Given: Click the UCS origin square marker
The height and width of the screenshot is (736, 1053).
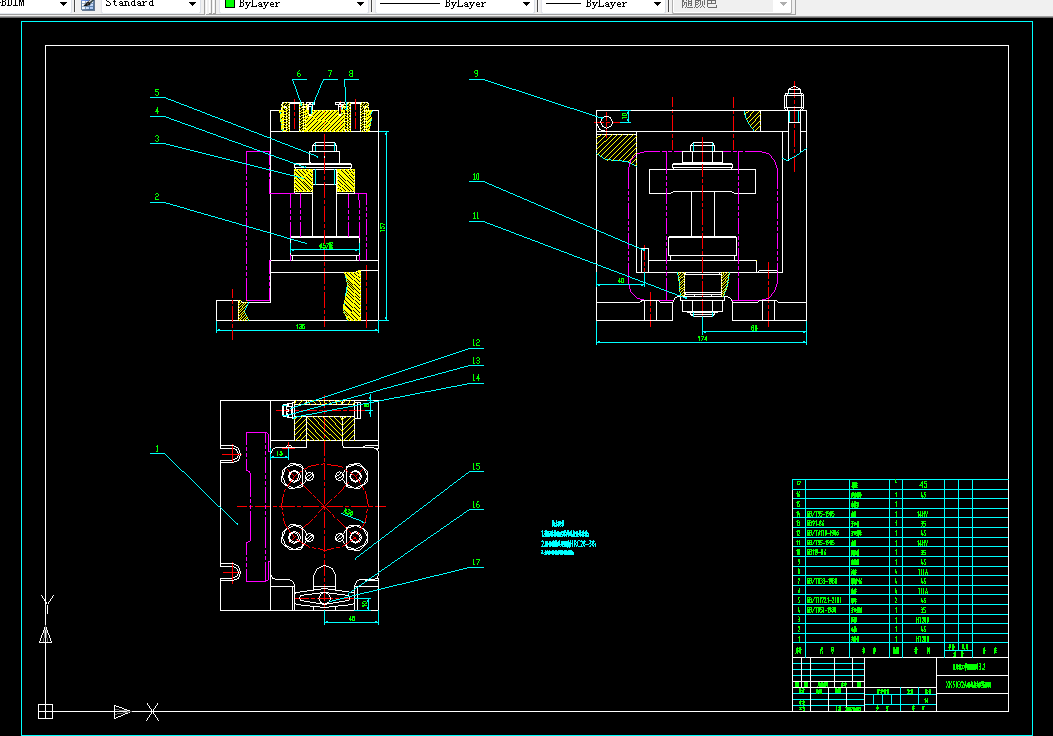Looking at the screenshot, I should pyautogui.click(x=45, y=712).
